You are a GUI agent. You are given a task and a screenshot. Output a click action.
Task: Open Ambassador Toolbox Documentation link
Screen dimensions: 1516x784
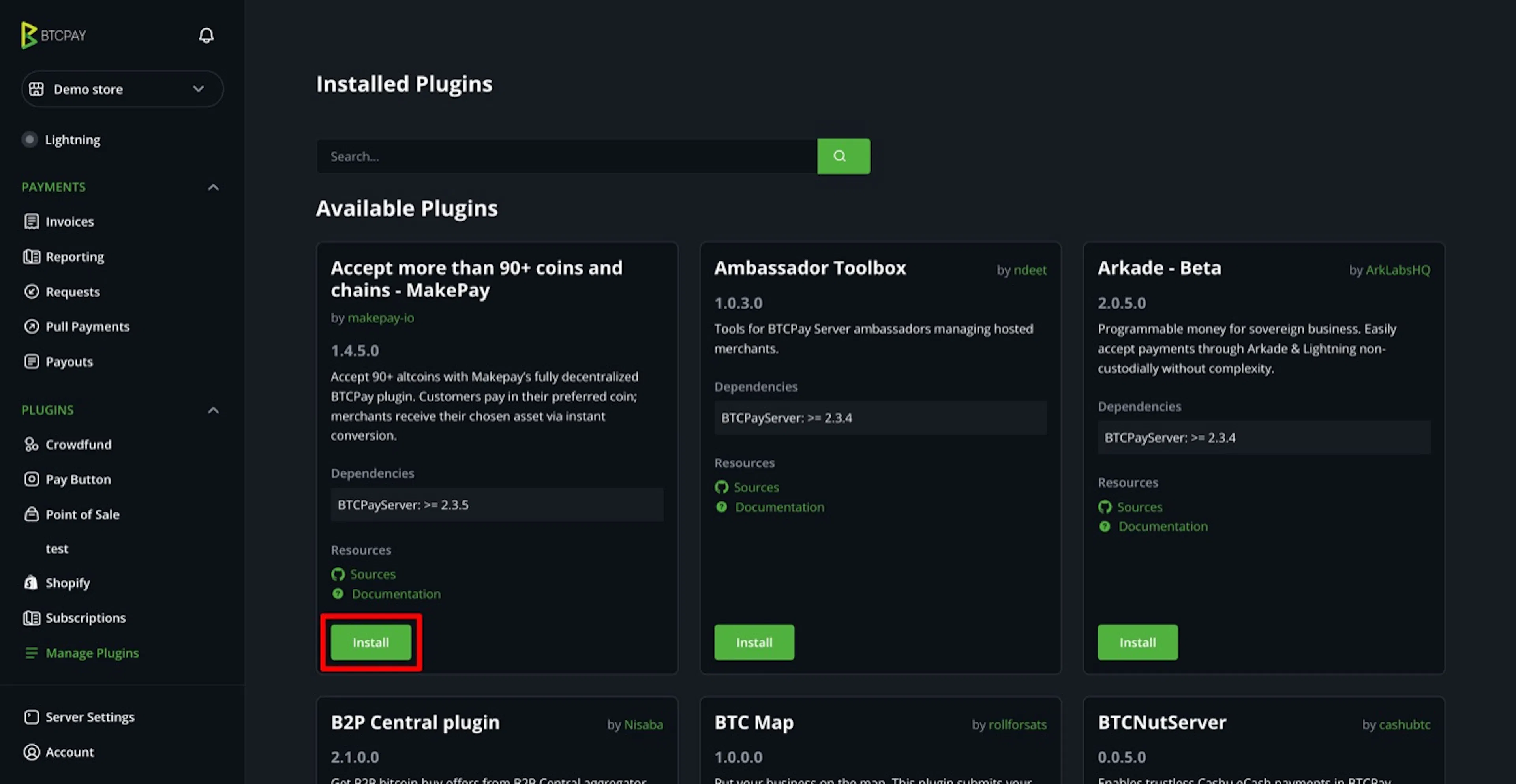779,507
